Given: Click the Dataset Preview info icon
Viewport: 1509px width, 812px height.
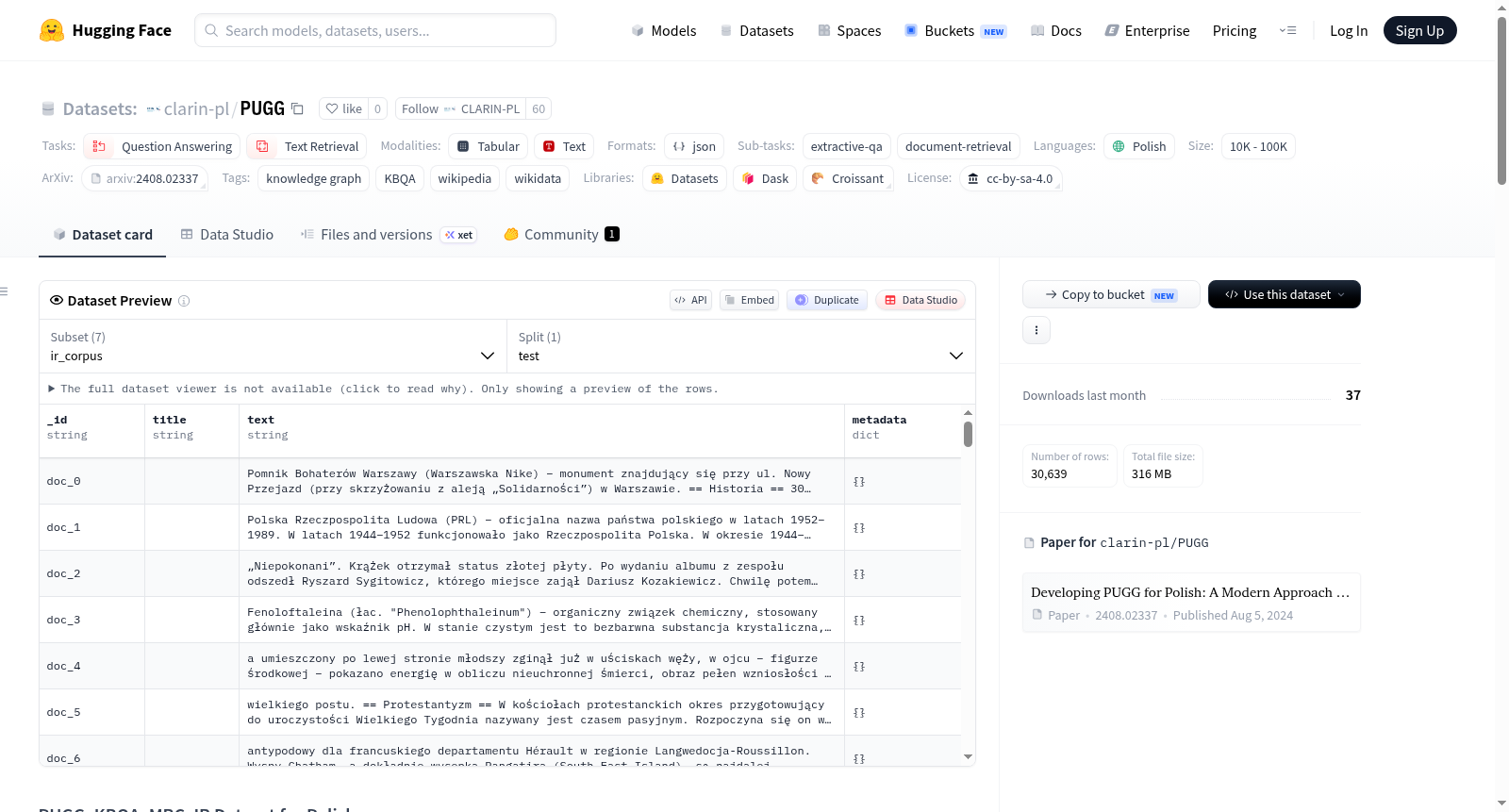Looking at the screenshot, I should [184, 301].
